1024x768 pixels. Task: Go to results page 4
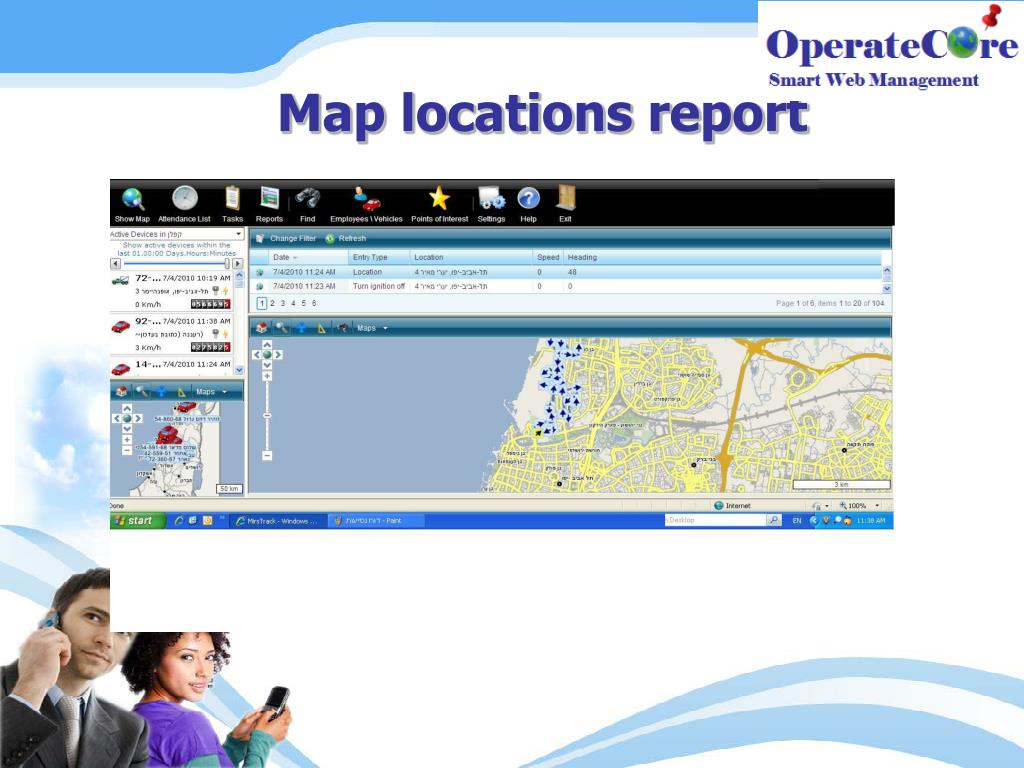pos(293,304)
